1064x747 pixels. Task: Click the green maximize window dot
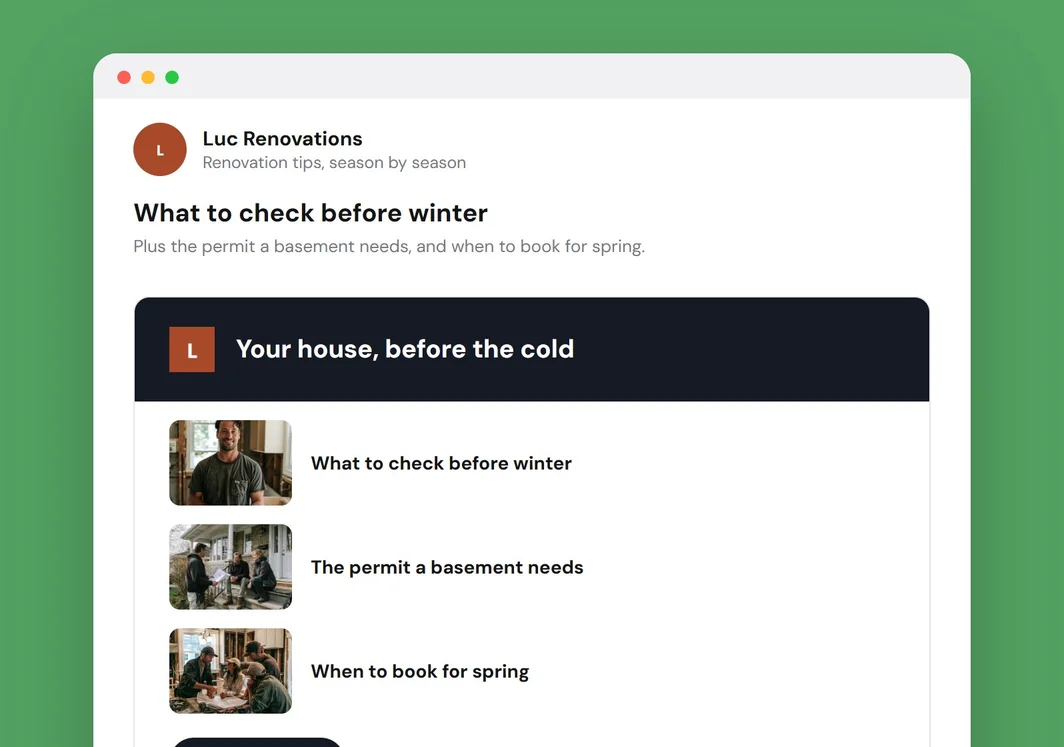point(172,77)
